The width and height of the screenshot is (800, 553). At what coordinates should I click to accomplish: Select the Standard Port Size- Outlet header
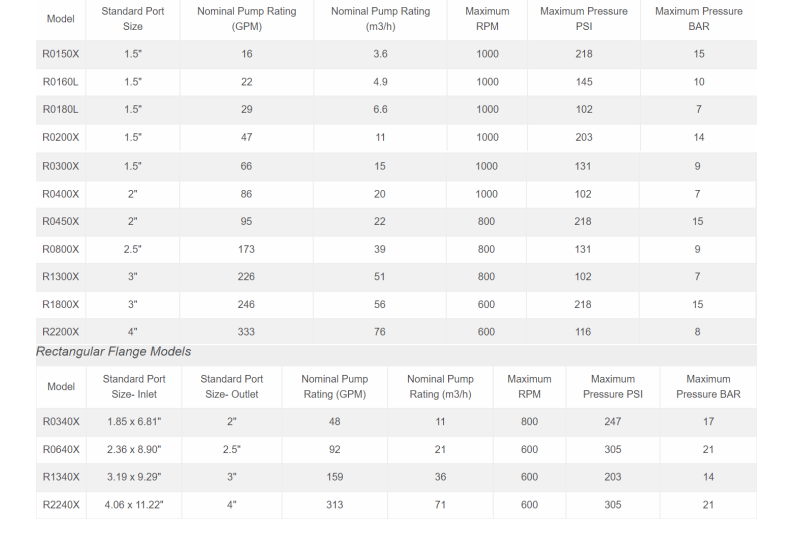click(x=231, y=387)
